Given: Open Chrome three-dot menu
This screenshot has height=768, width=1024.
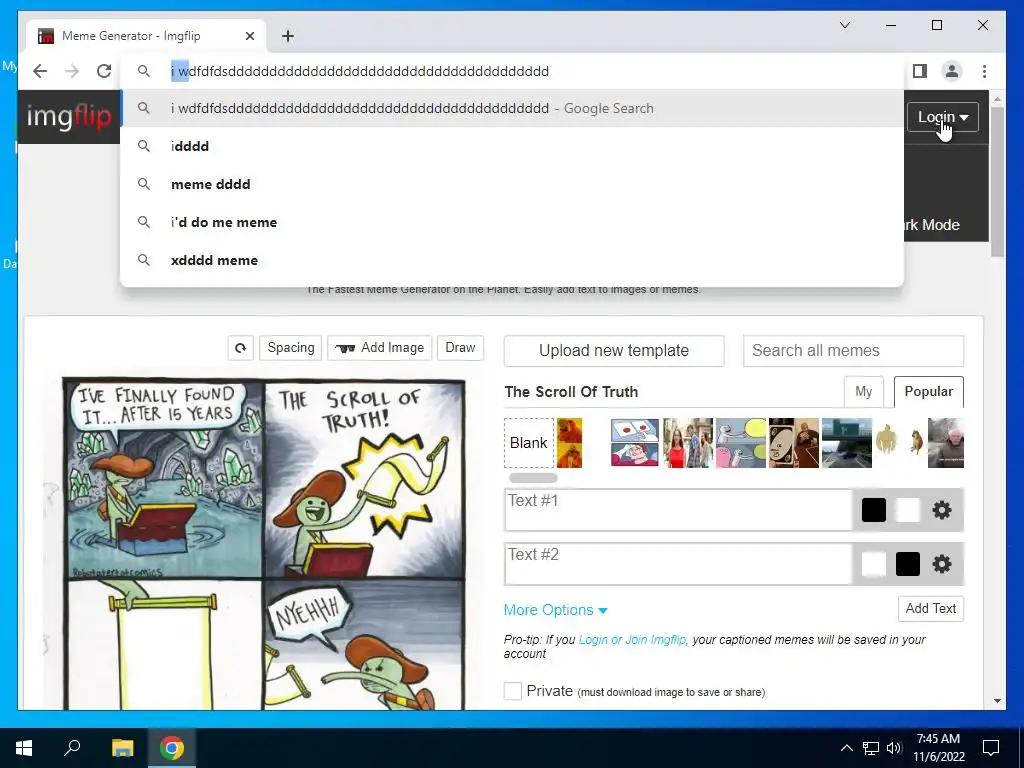Looking at the screenshot, I should click(984, 71).
